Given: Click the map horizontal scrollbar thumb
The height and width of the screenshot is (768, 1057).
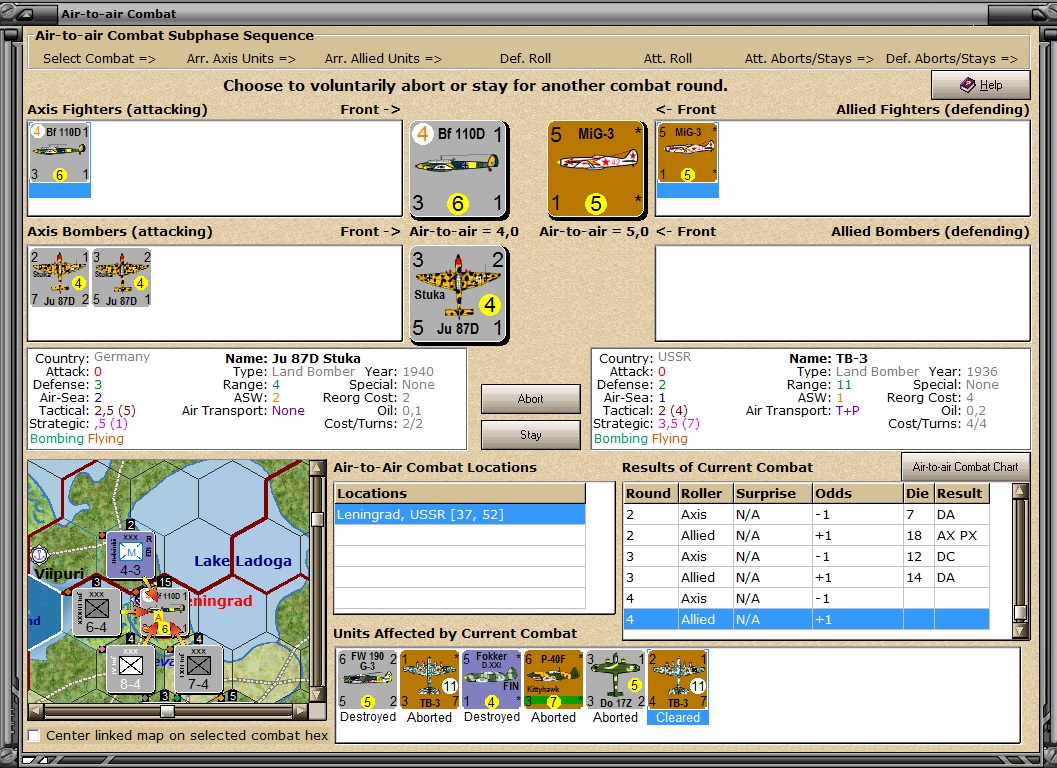Looking at the screenshot, I should pos(167,711).
